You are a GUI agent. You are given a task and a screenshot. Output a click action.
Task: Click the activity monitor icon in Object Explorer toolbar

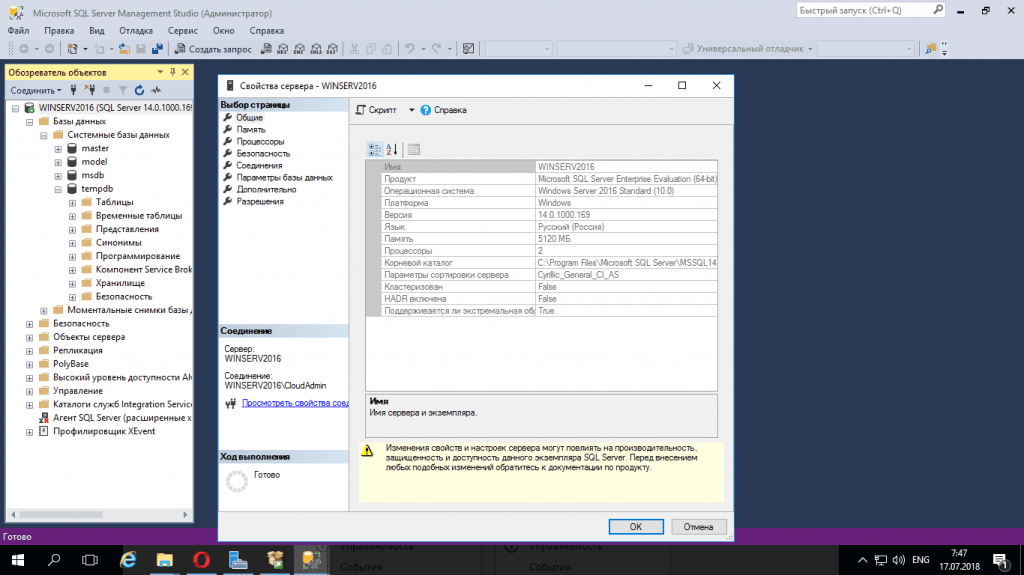tap(155, 90)
